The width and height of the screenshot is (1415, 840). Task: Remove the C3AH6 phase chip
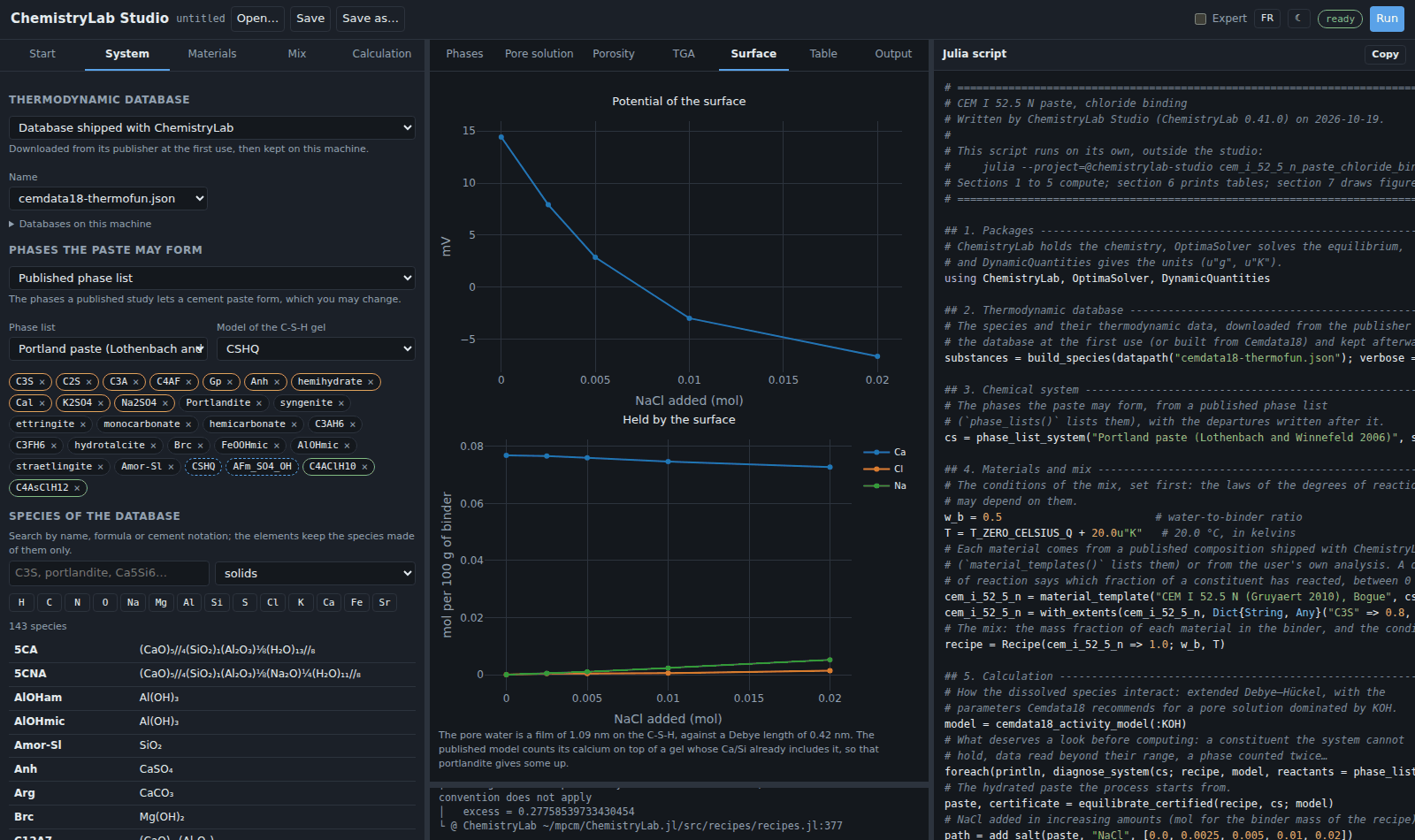coord(353,424)
